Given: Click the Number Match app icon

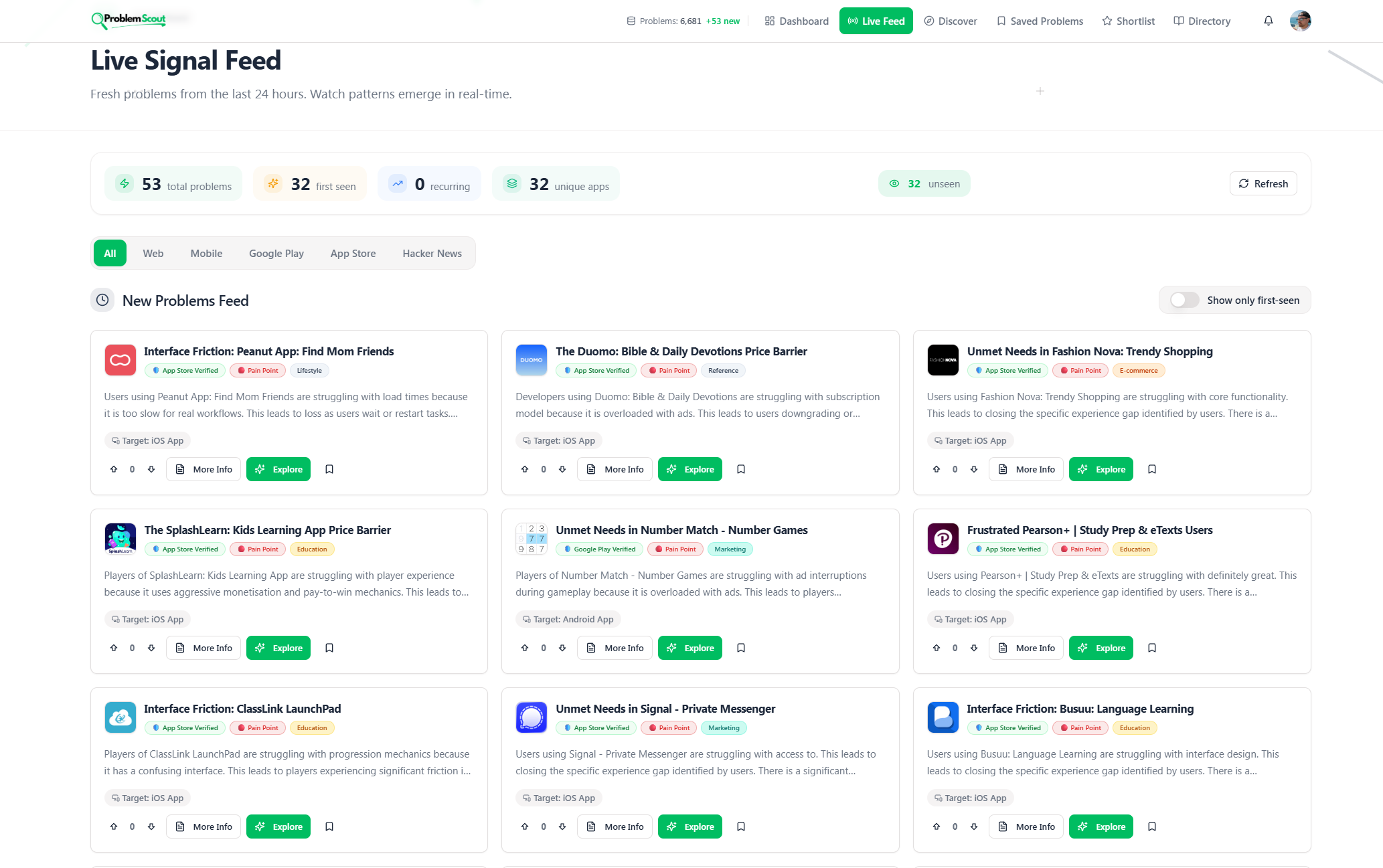Looking at the screenshot, I should (532, 539).
